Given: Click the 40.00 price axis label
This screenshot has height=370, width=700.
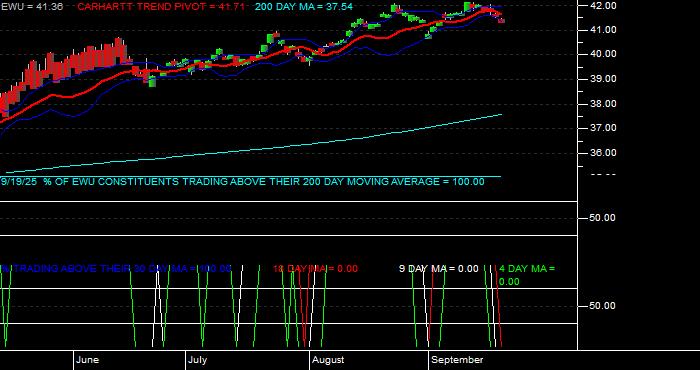Looking at the screenshot, I should [603, 54].
